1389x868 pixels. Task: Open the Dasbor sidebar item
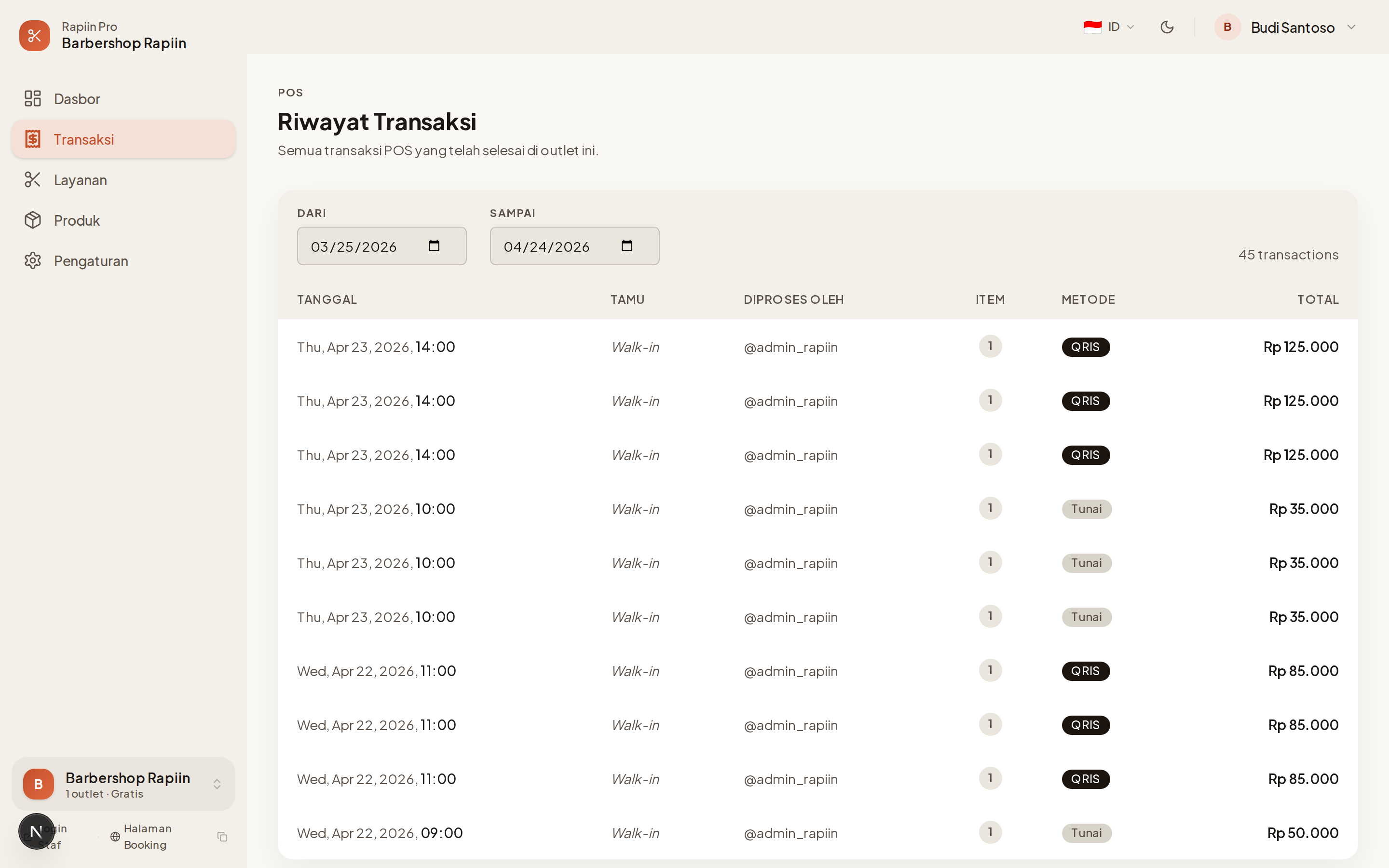point(77,99)
